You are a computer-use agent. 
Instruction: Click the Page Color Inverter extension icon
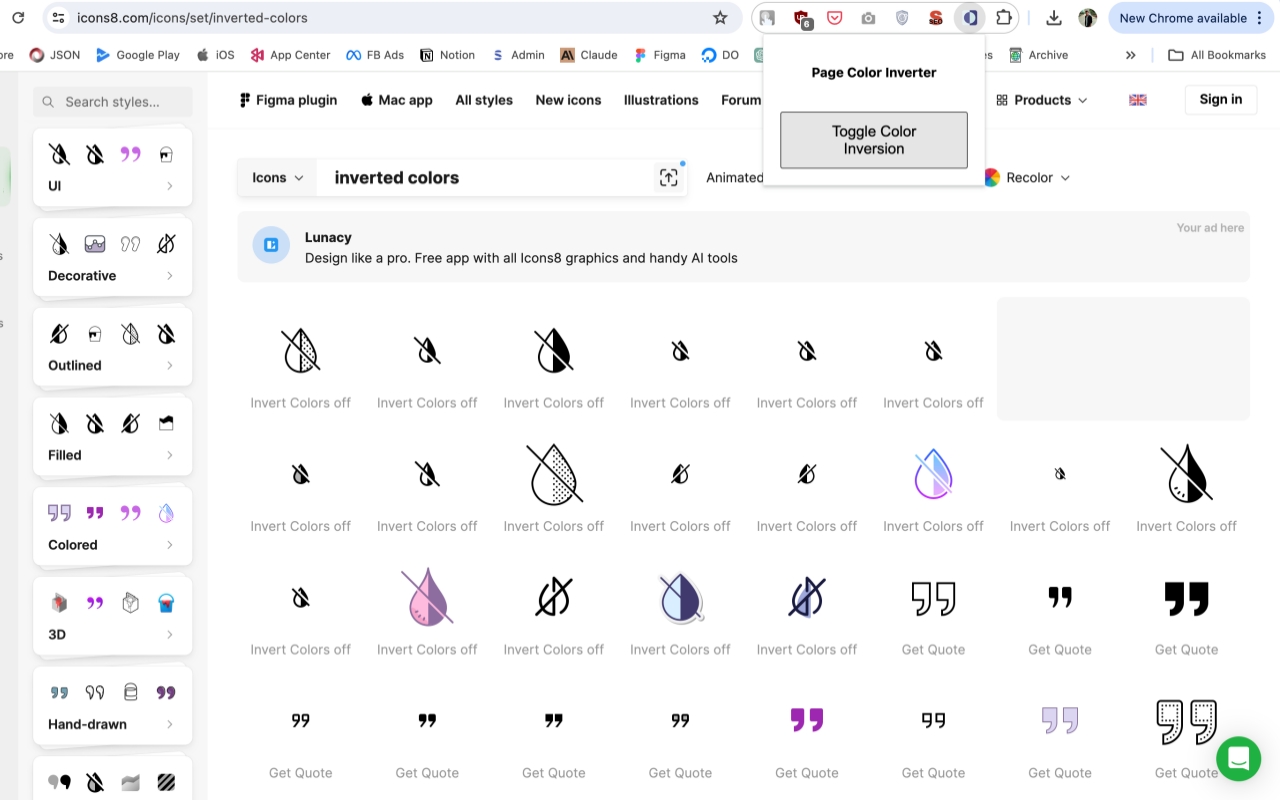970,18
